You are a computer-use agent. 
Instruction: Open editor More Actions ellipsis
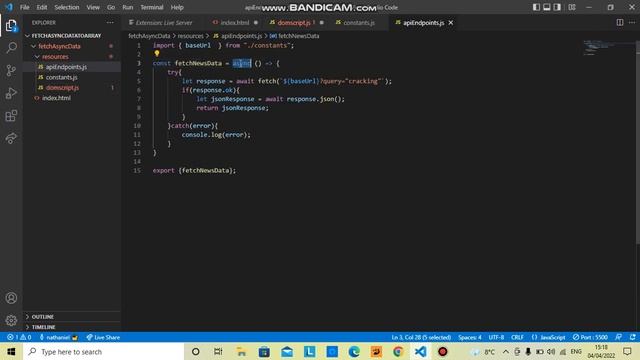[632, 22]
